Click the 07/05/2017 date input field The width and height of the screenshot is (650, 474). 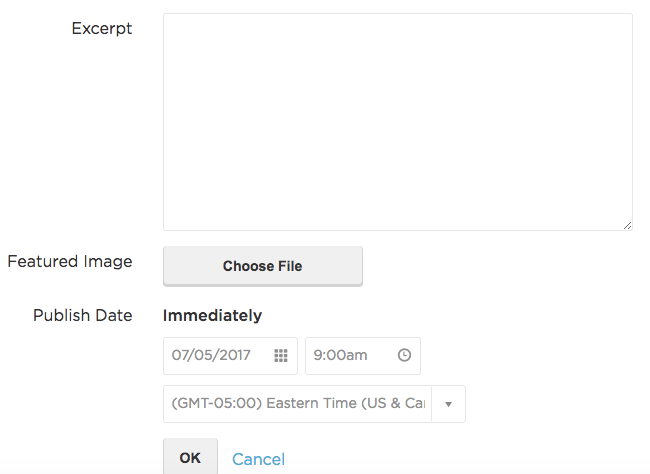pyautogui.click(x=230, y=356)
